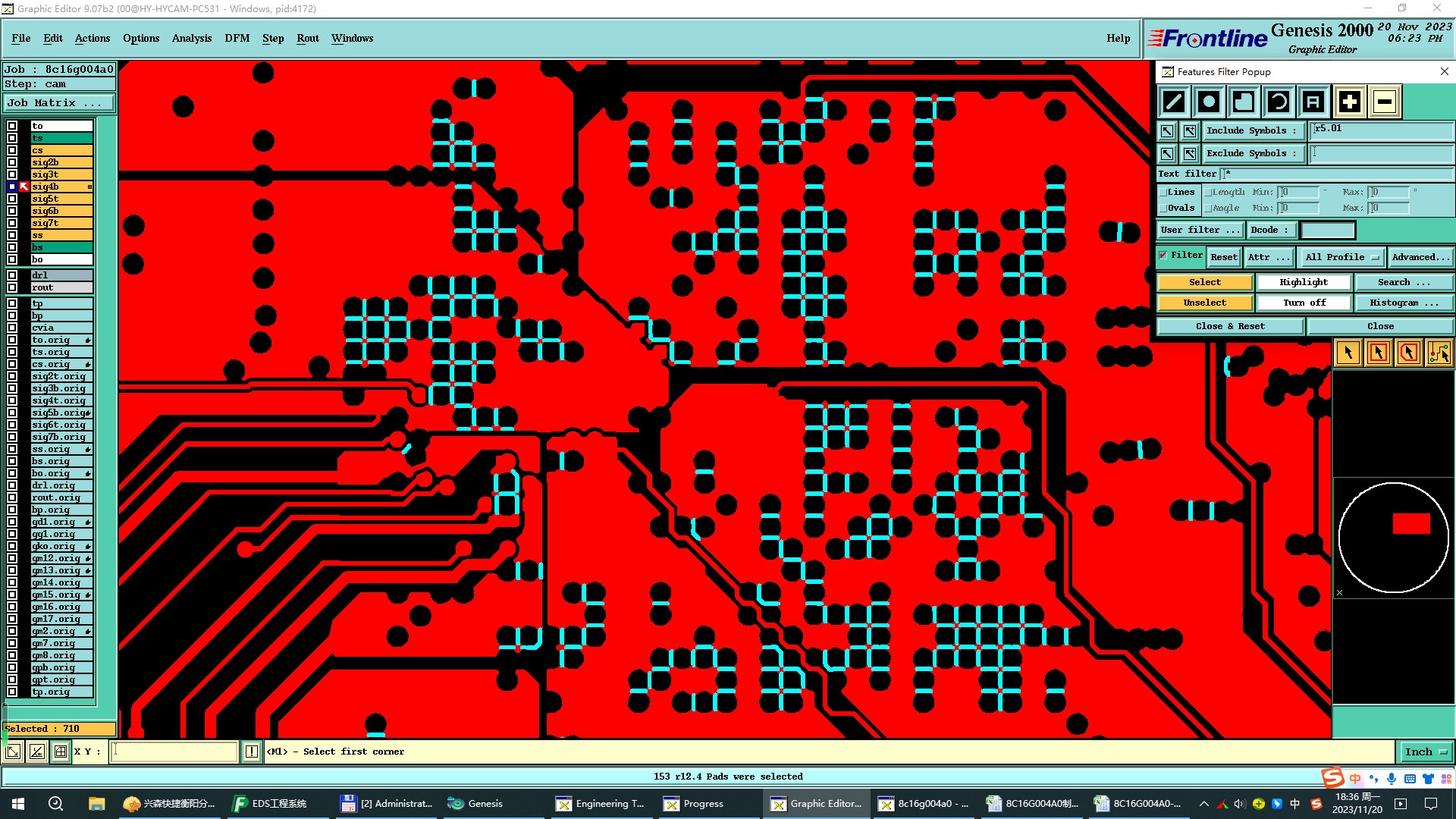1456x819 pixels.
Task: Click the Close & Reset button
Action: [x=1229, y=326]
